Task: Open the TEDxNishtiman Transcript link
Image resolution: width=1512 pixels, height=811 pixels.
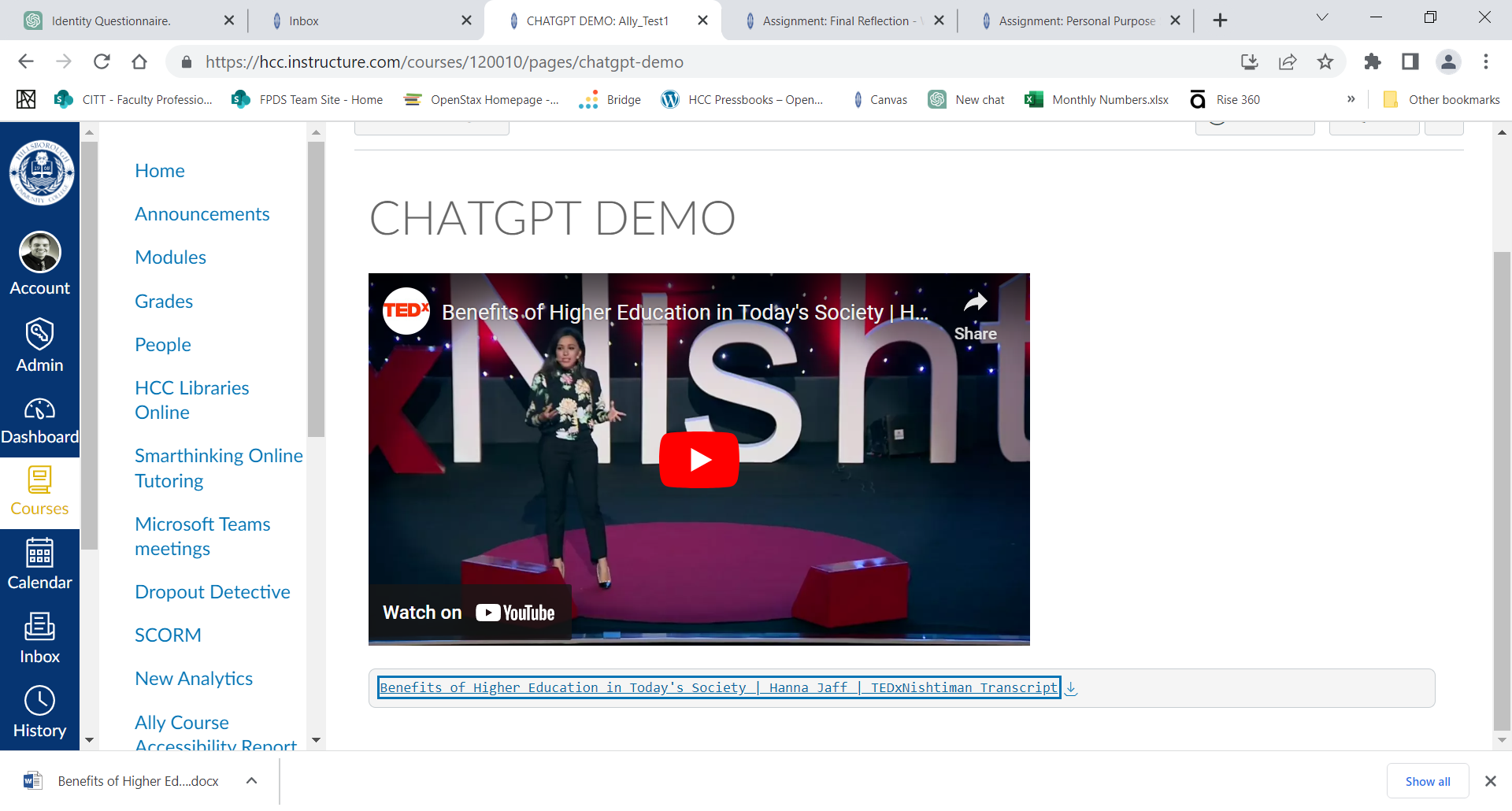Action: coord(717,688)
